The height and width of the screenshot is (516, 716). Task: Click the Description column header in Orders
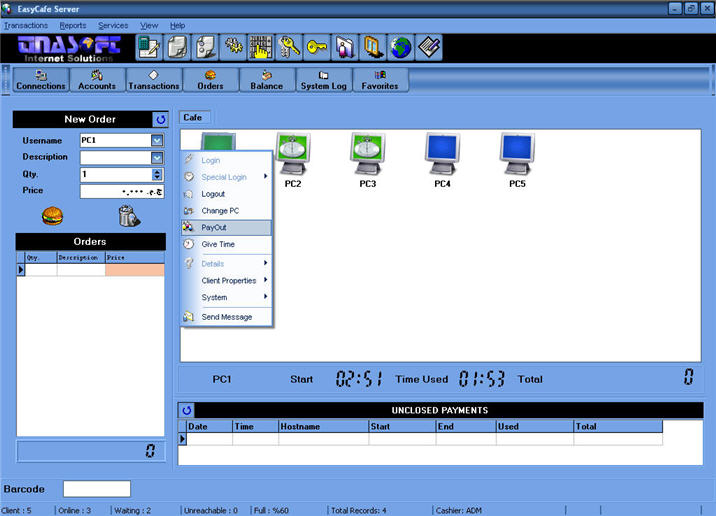[x=81, y=258]
